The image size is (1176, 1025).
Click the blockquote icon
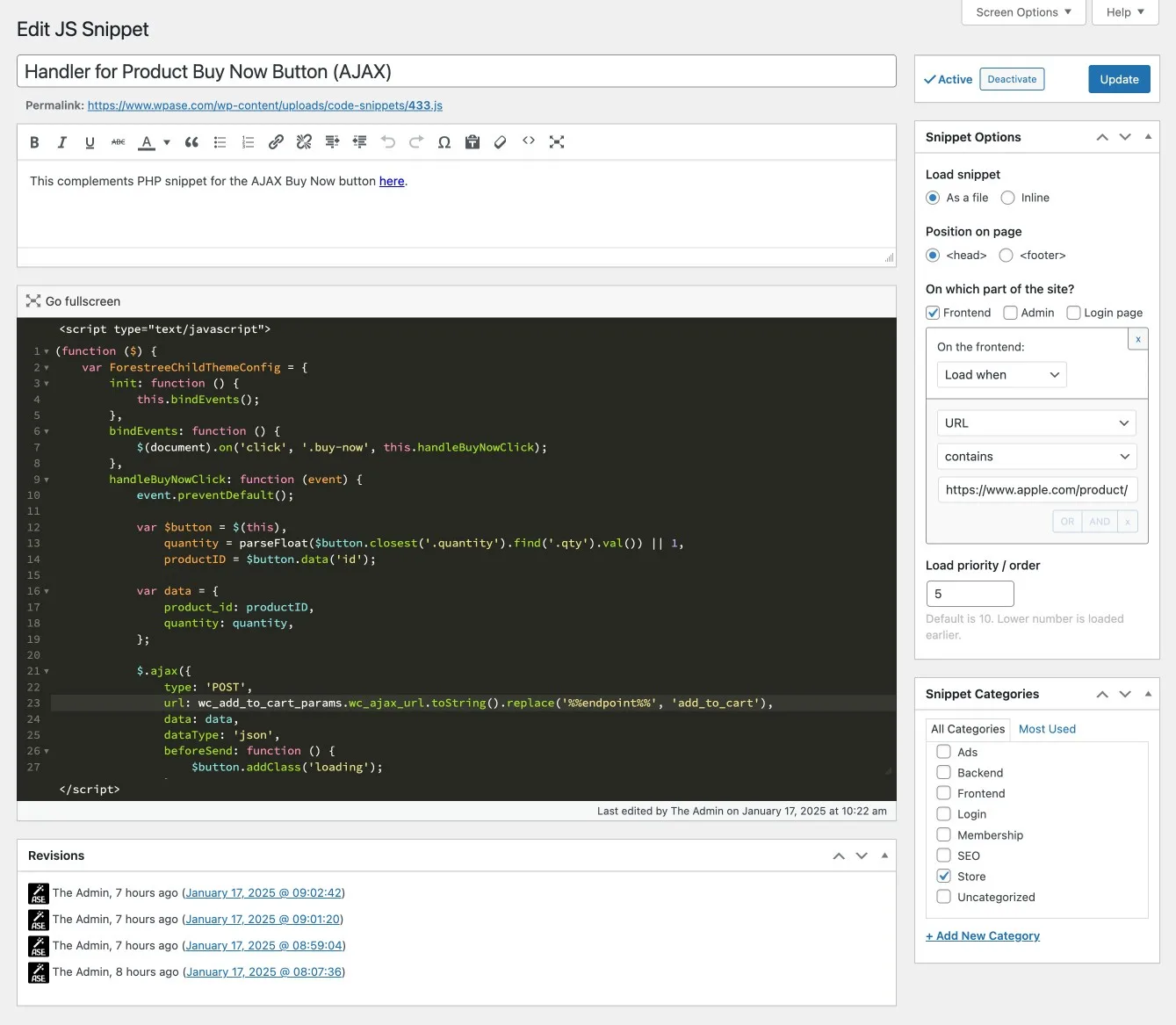coord(191,142)
